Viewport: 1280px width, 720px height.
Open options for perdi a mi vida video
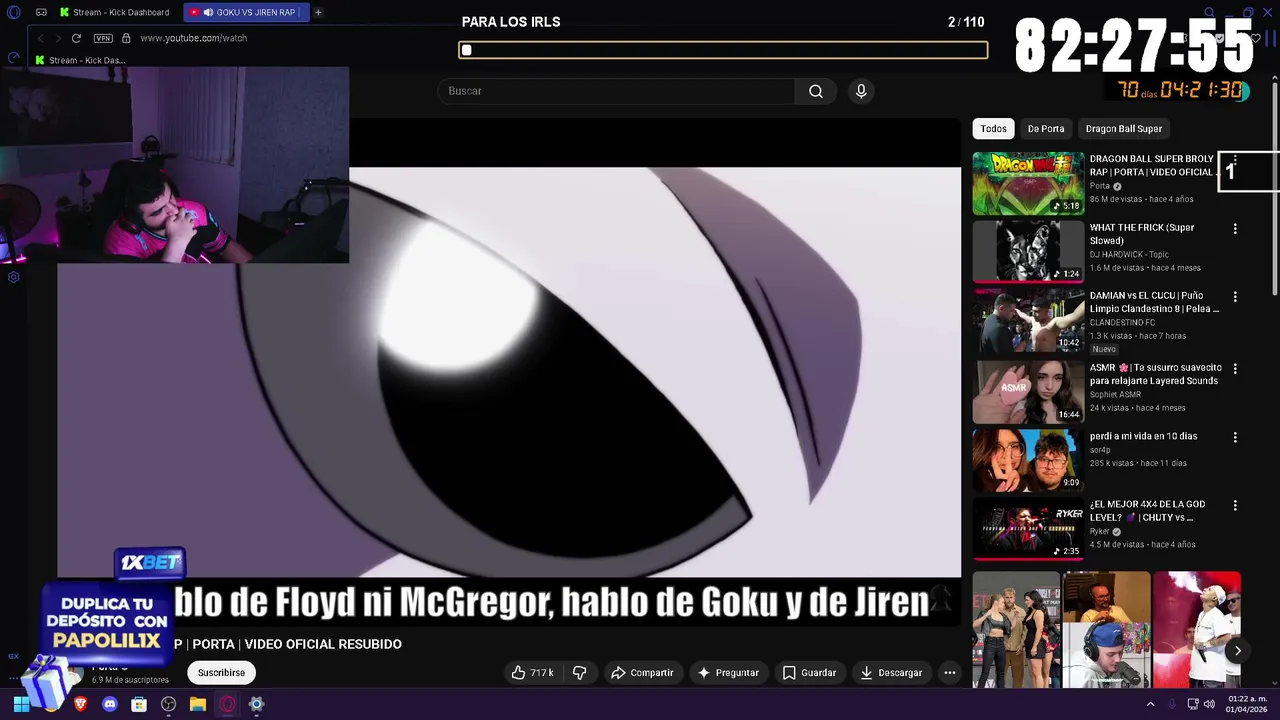coord(1235,437)
